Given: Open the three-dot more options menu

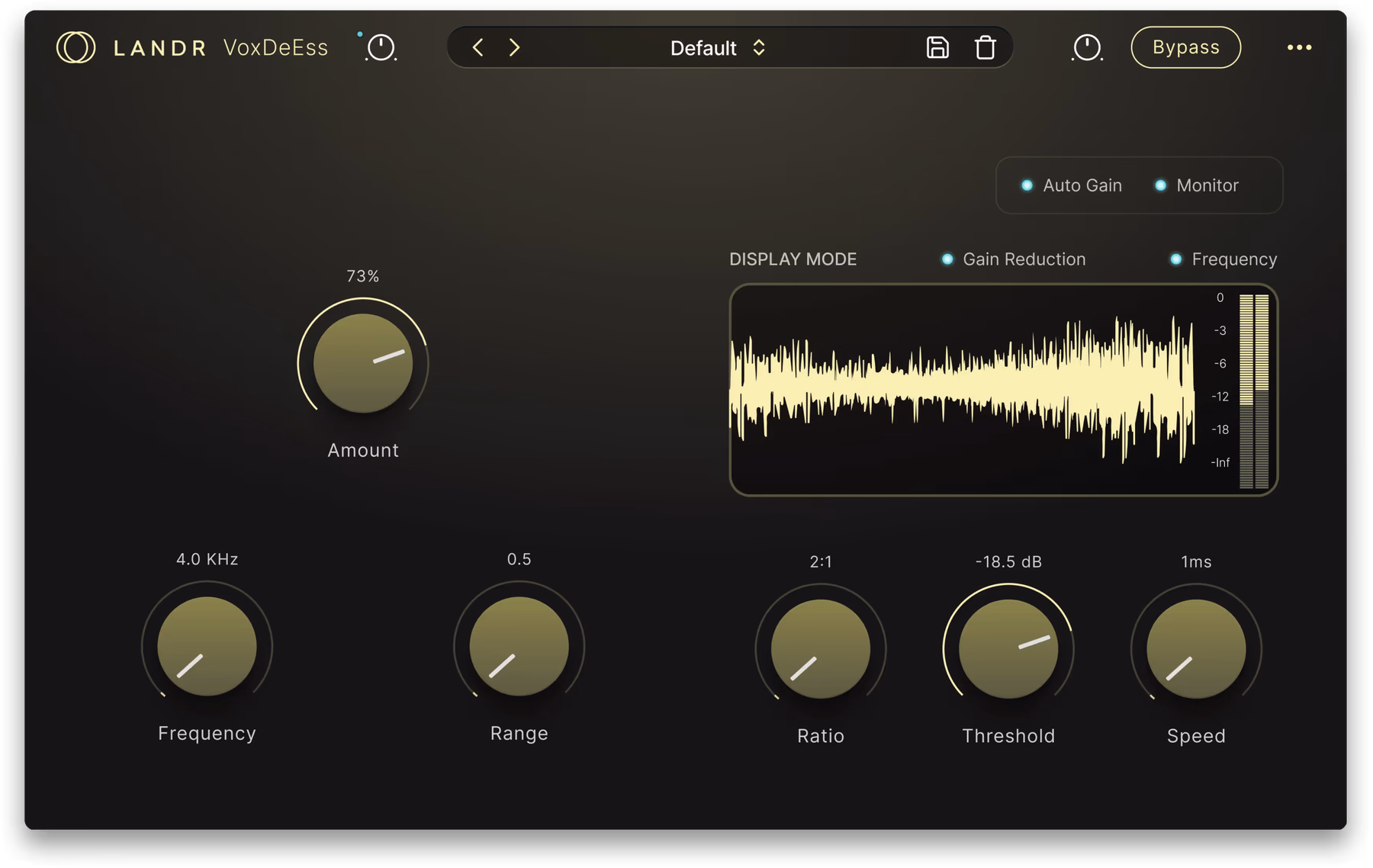Looking at the screenshot, I should coord(1299,47).
